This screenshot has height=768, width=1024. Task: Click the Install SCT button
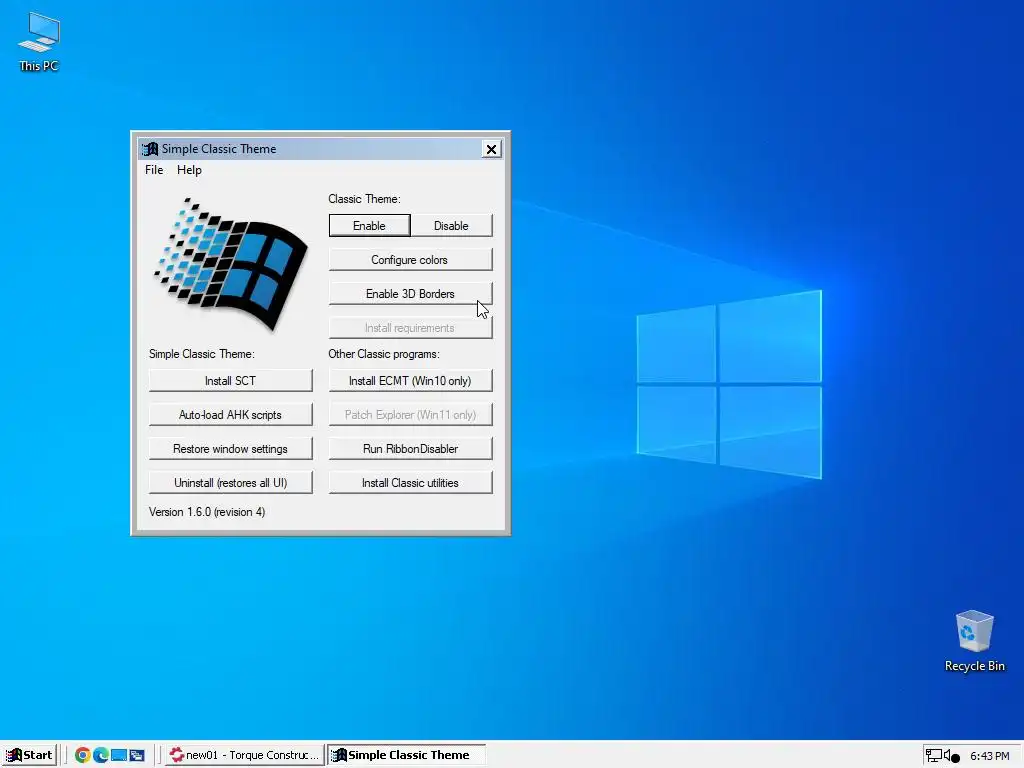click(x=231, y=381)
